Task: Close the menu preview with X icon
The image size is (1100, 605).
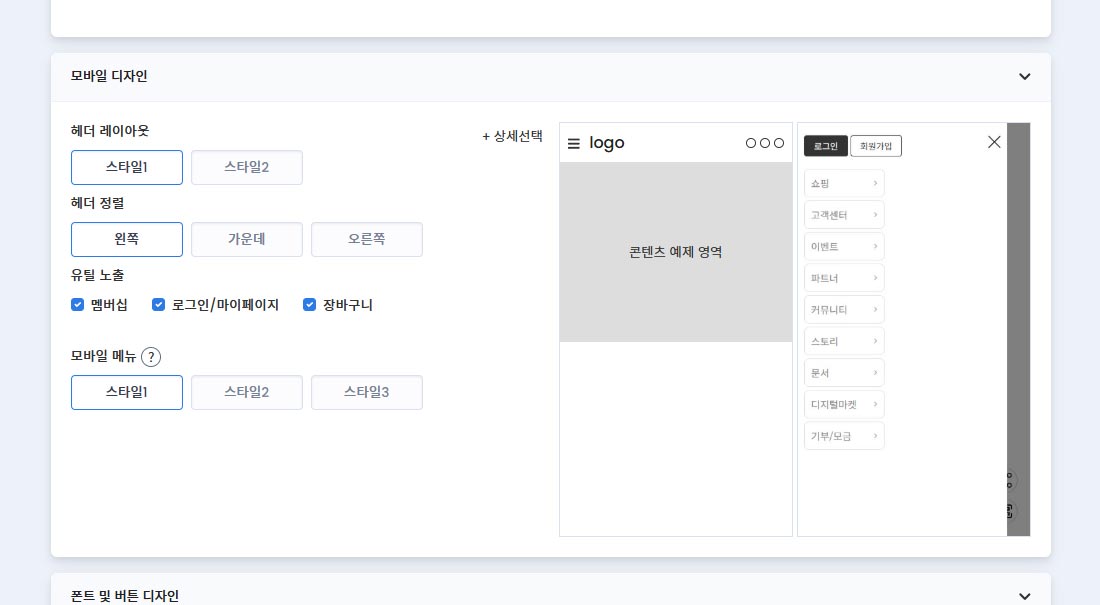Action: (994, 142)
